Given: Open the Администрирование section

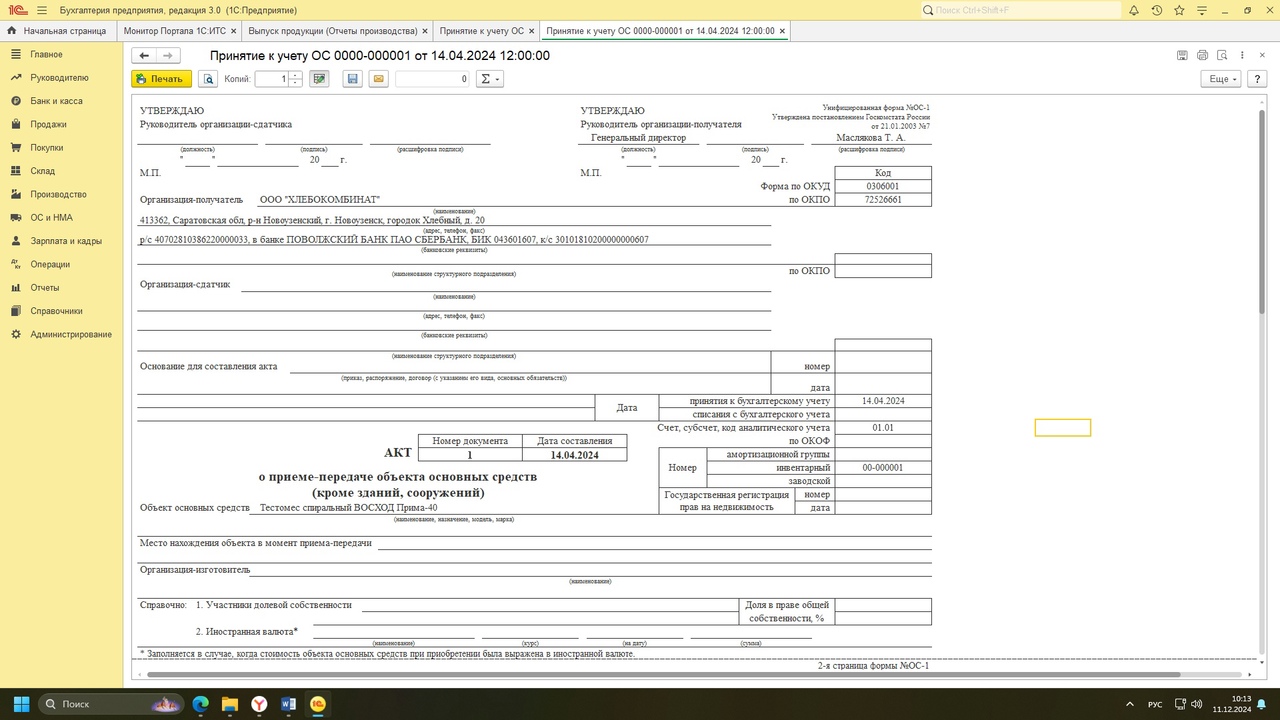Looking at the screenshot, I should (61, 334).
